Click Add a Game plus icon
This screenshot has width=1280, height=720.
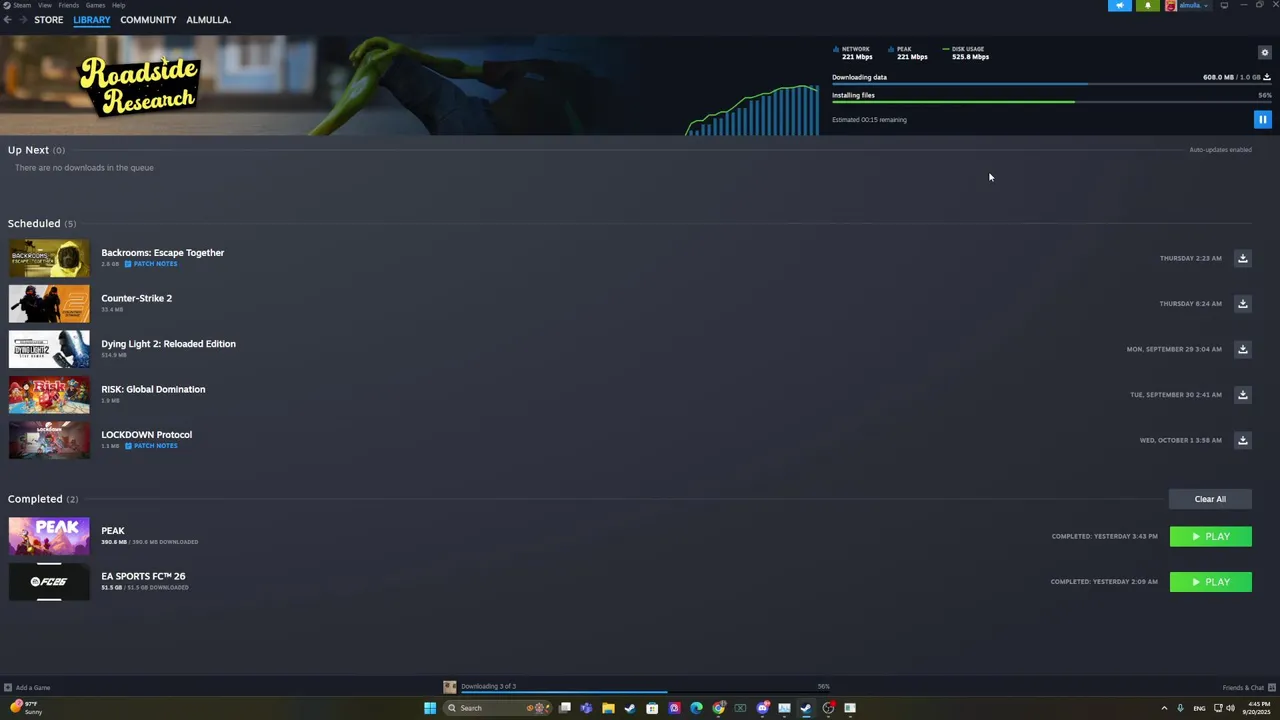[x=8, y=687]
